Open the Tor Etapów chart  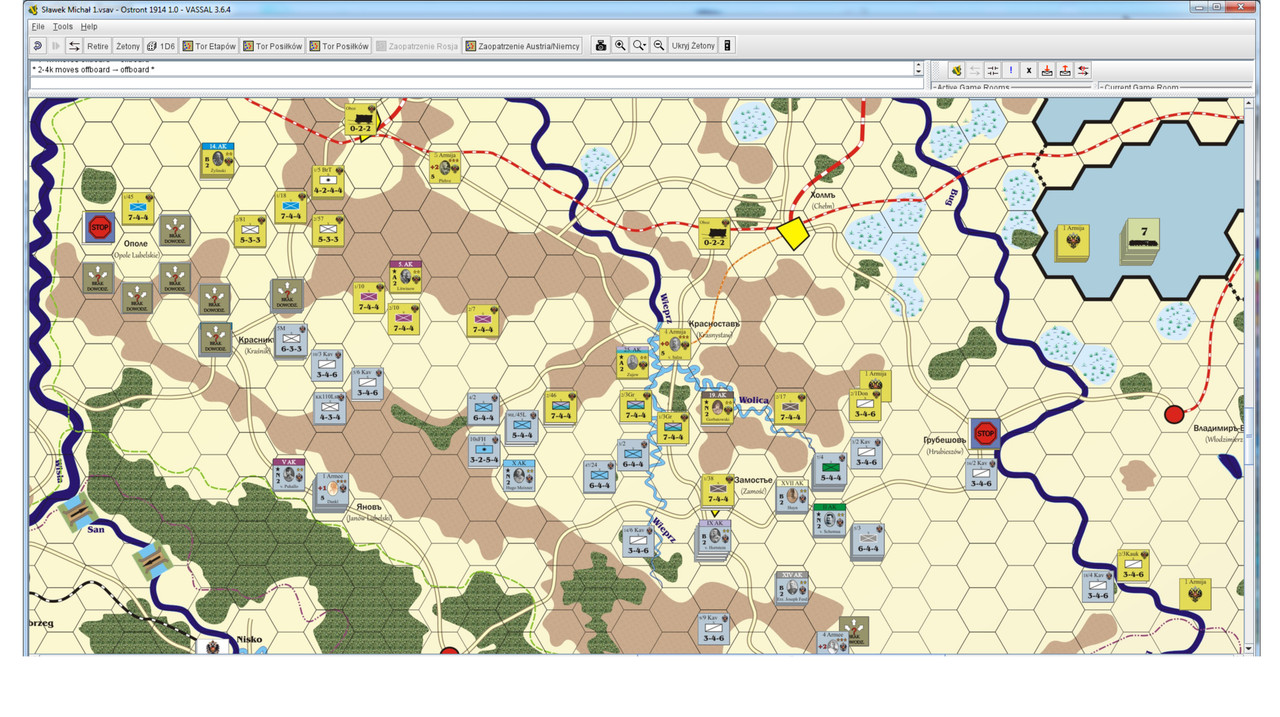click(209, 46)
